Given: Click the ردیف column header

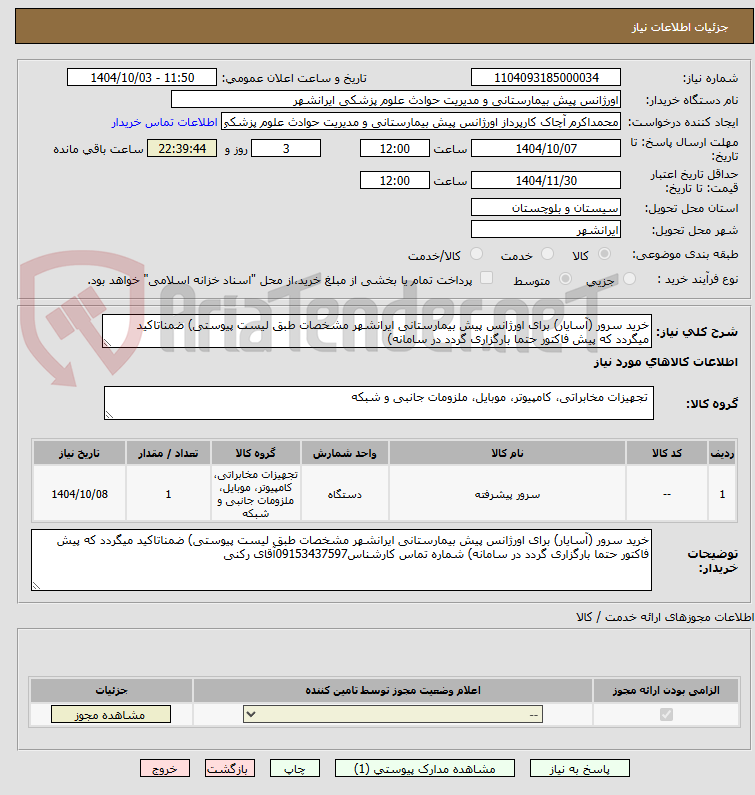Looking at the screenshot, I should tap(722, 453).
